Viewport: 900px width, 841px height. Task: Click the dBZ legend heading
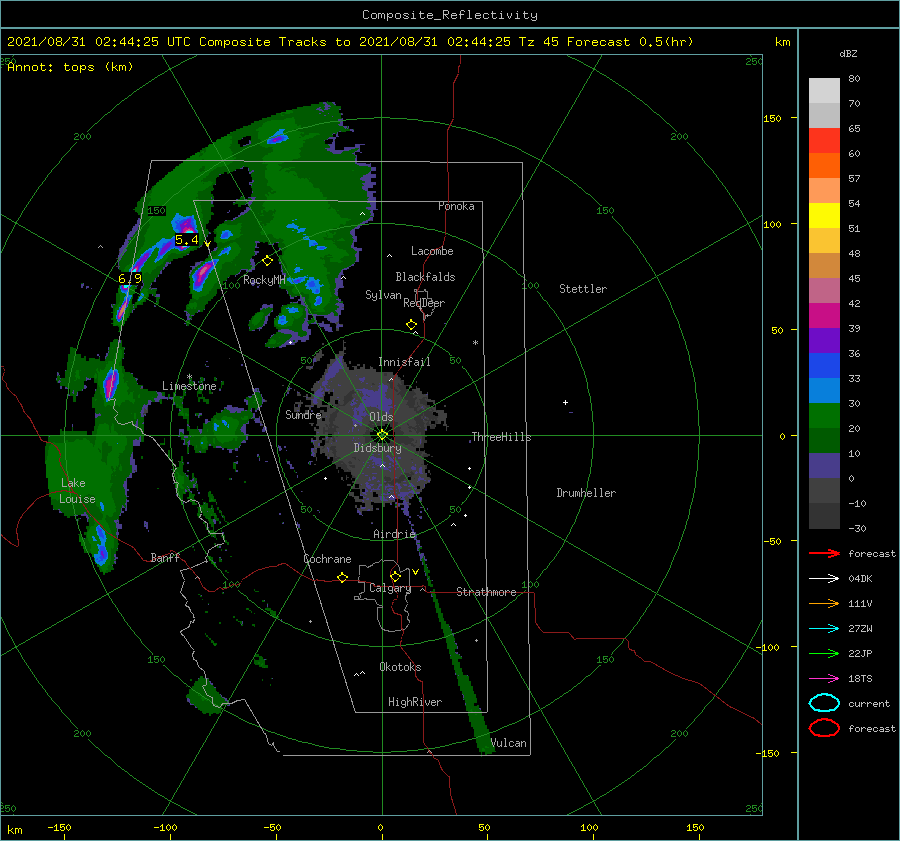point(848,53)
